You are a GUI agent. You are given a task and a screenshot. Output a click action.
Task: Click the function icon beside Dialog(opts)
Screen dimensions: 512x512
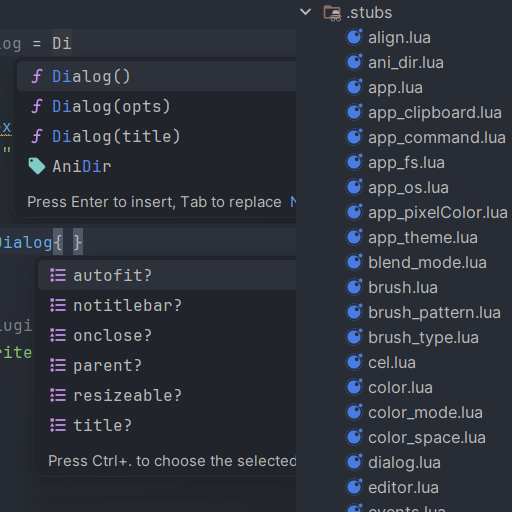tap(37, 106)
